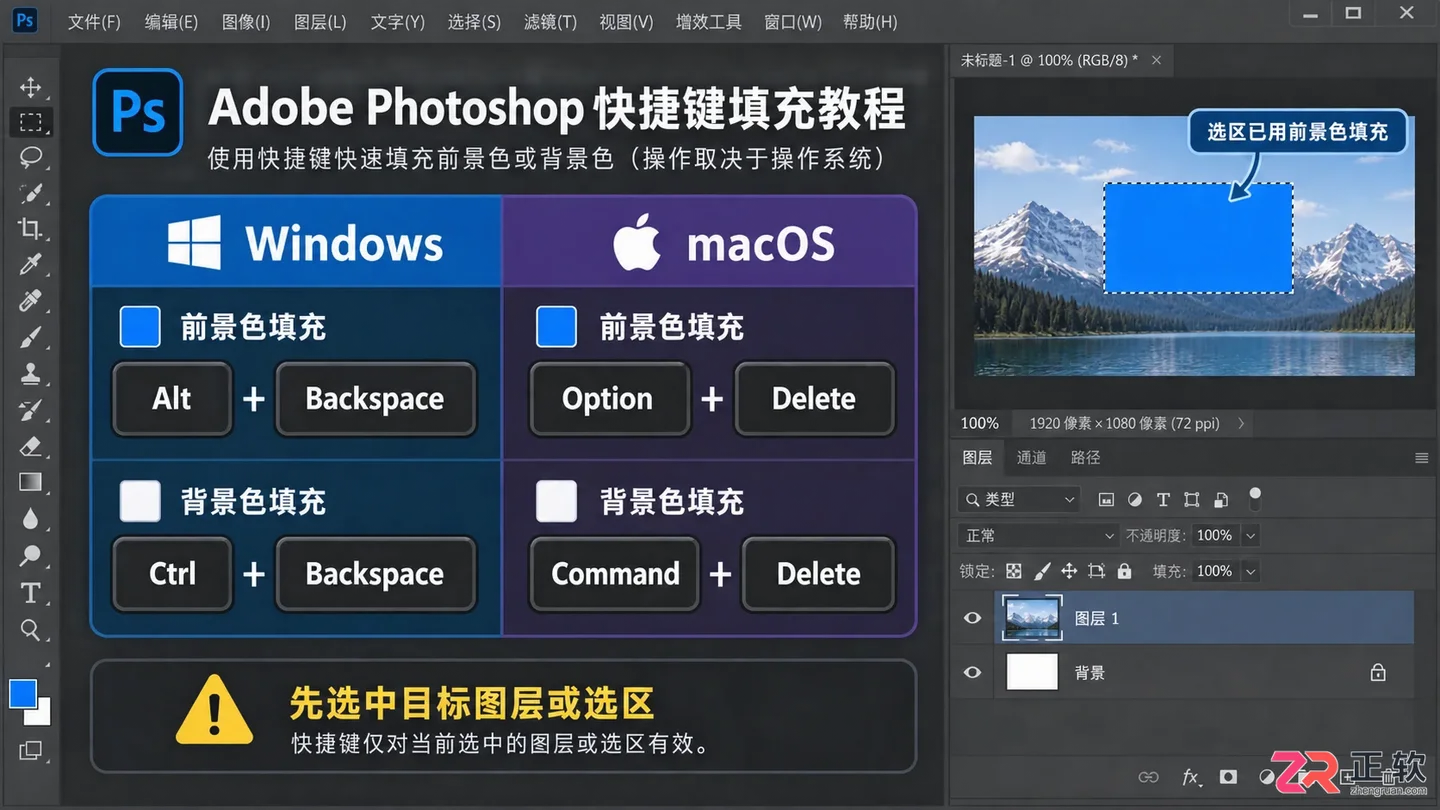Click the 图层 1 layer thumbnail
The height and width of the screenshot is (810, 1440).
point(1031,618)
